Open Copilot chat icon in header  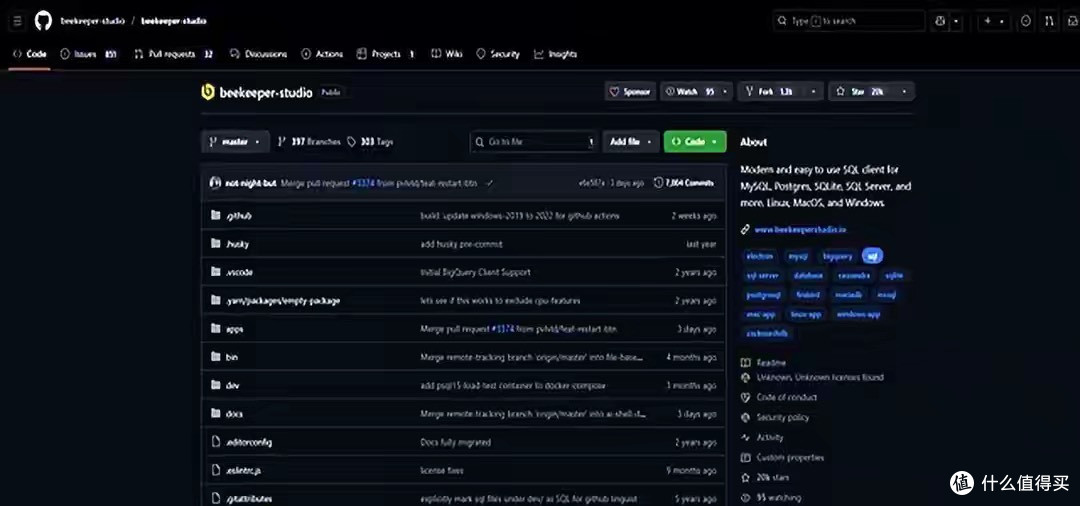(940, 21)
